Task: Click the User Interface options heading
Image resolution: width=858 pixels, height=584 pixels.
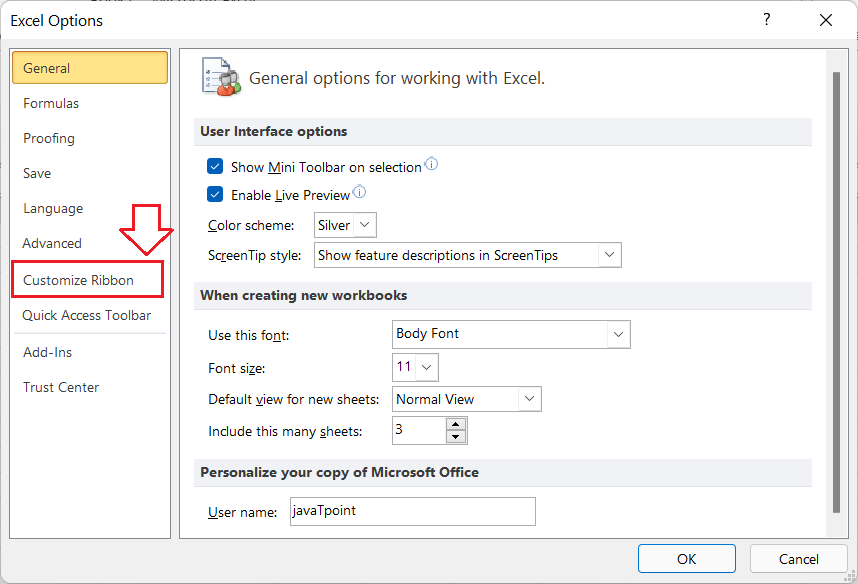Action: tap(274, 131)
